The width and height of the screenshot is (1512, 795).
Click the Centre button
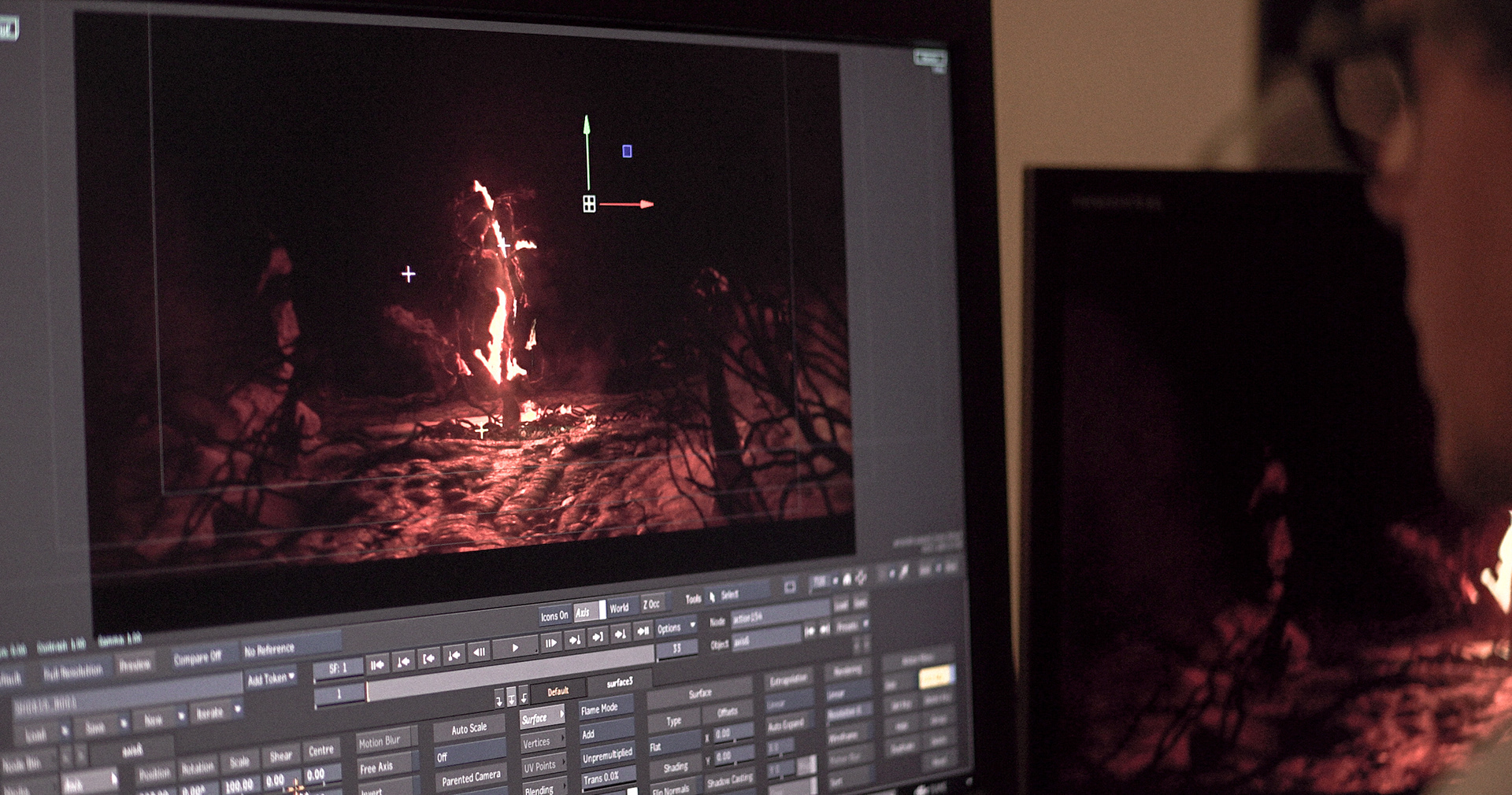(x=321, y=750)
